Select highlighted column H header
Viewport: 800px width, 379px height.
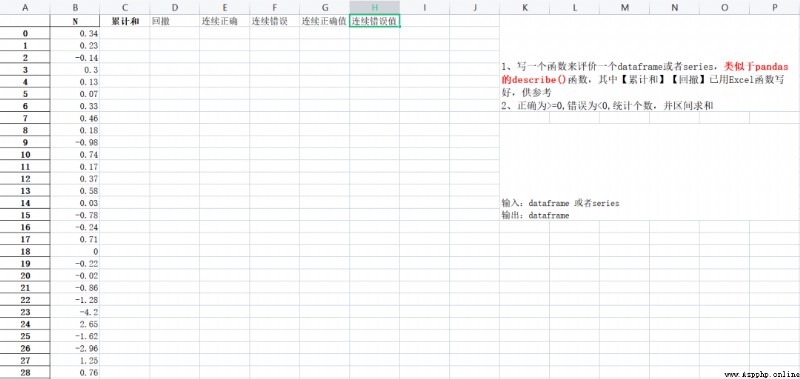(x=375, y=7)
